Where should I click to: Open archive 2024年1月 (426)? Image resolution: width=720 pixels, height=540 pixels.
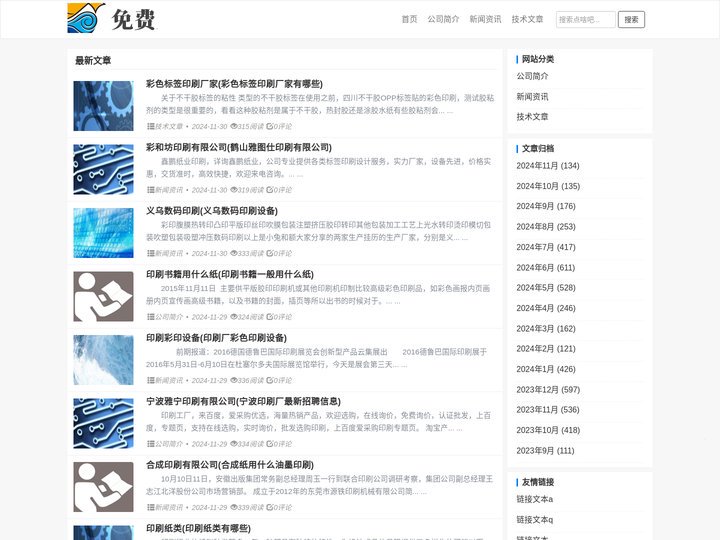tap(546, 369)
